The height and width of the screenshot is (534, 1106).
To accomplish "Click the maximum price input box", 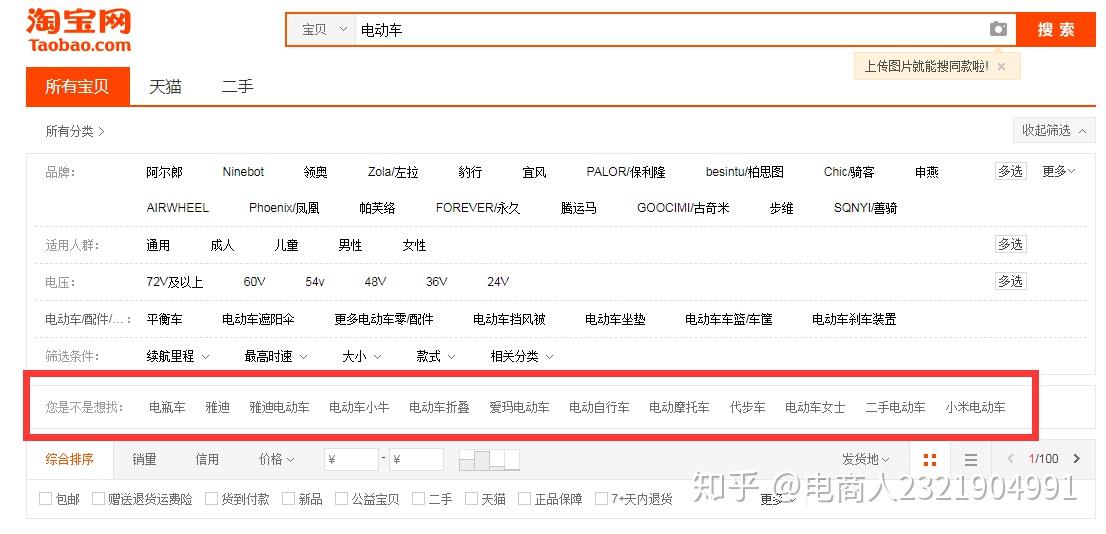I will click(416, 460).
